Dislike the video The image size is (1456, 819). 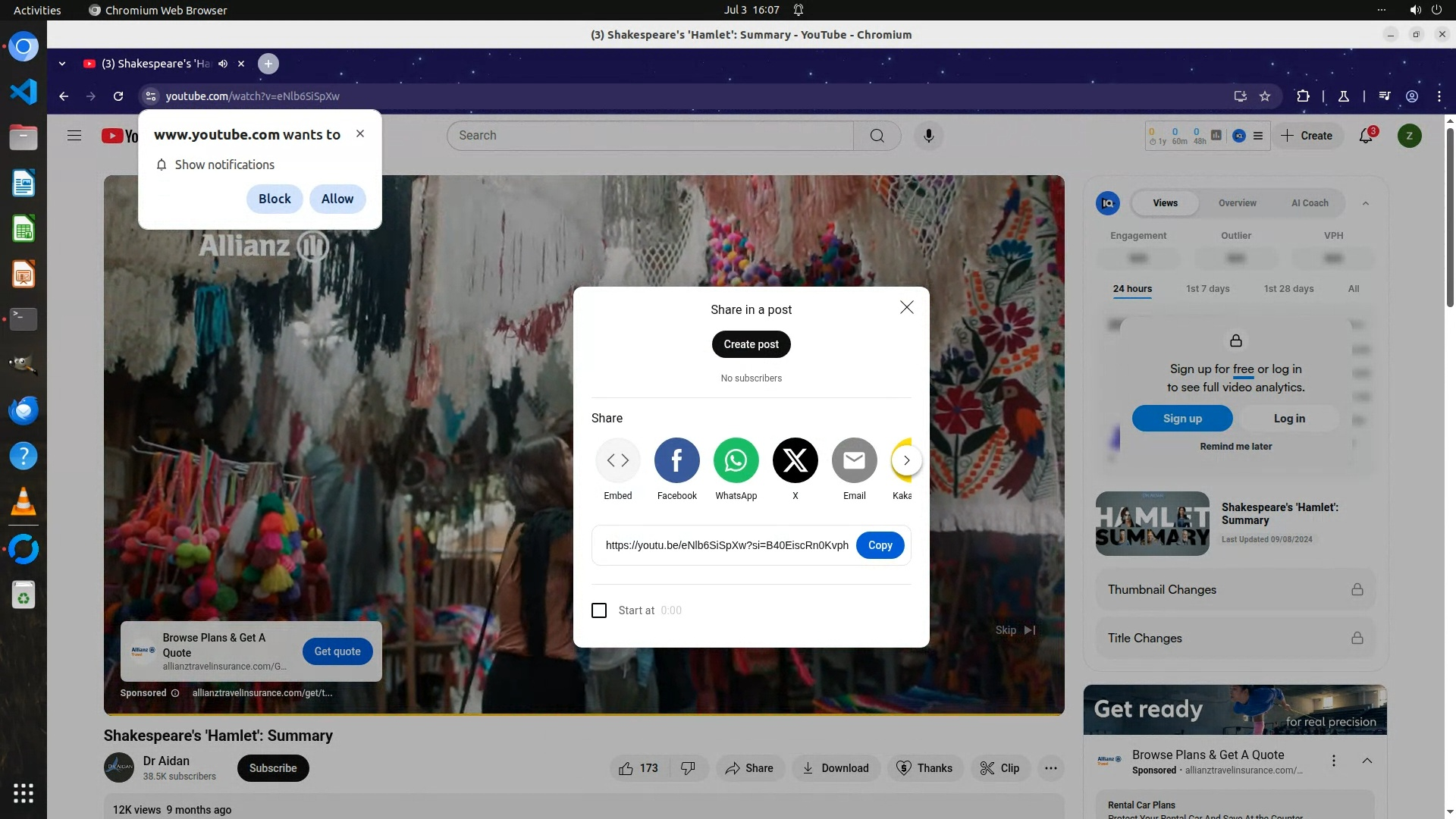point(688,768)
